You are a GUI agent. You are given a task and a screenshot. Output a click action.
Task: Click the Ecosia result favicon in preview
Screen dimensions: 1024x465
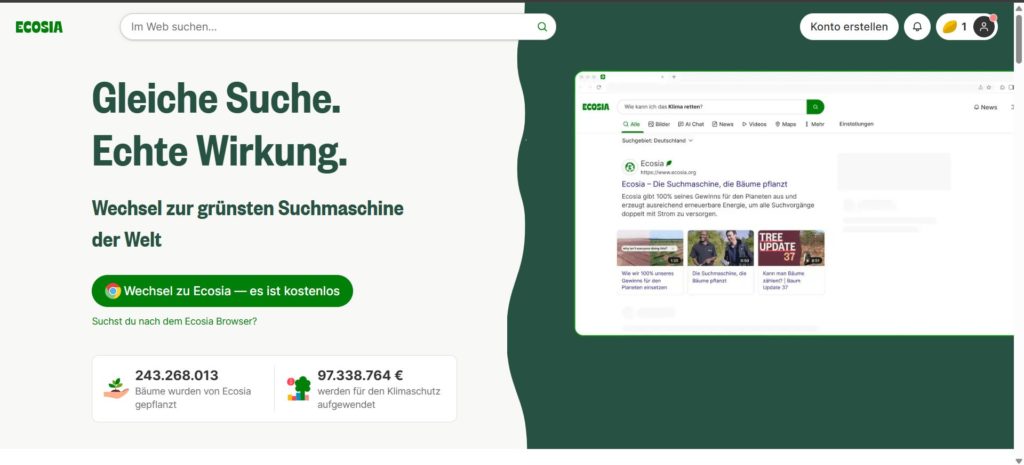(x=630, y=167)
